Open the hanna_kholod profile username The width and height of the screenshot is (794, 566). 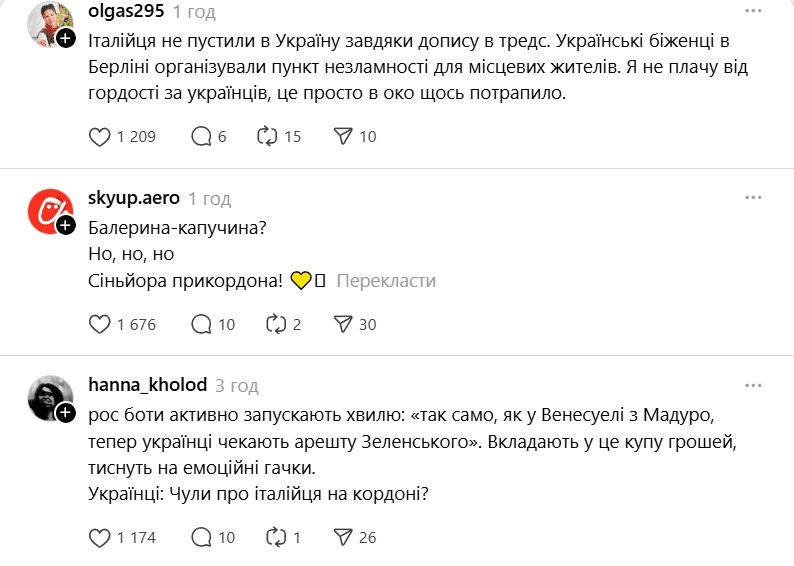147,385
